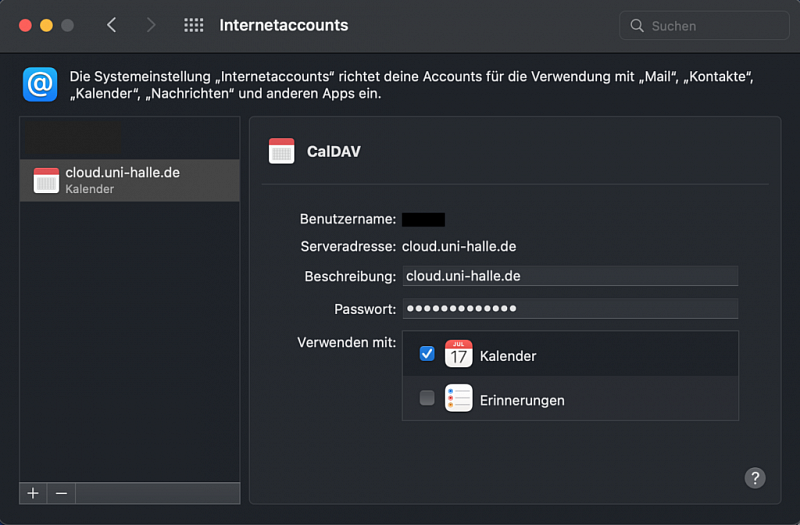This screenshot has height=525, width=800.
Task: Minimize the window with yellow button
Action: click(x=46, y=25)
